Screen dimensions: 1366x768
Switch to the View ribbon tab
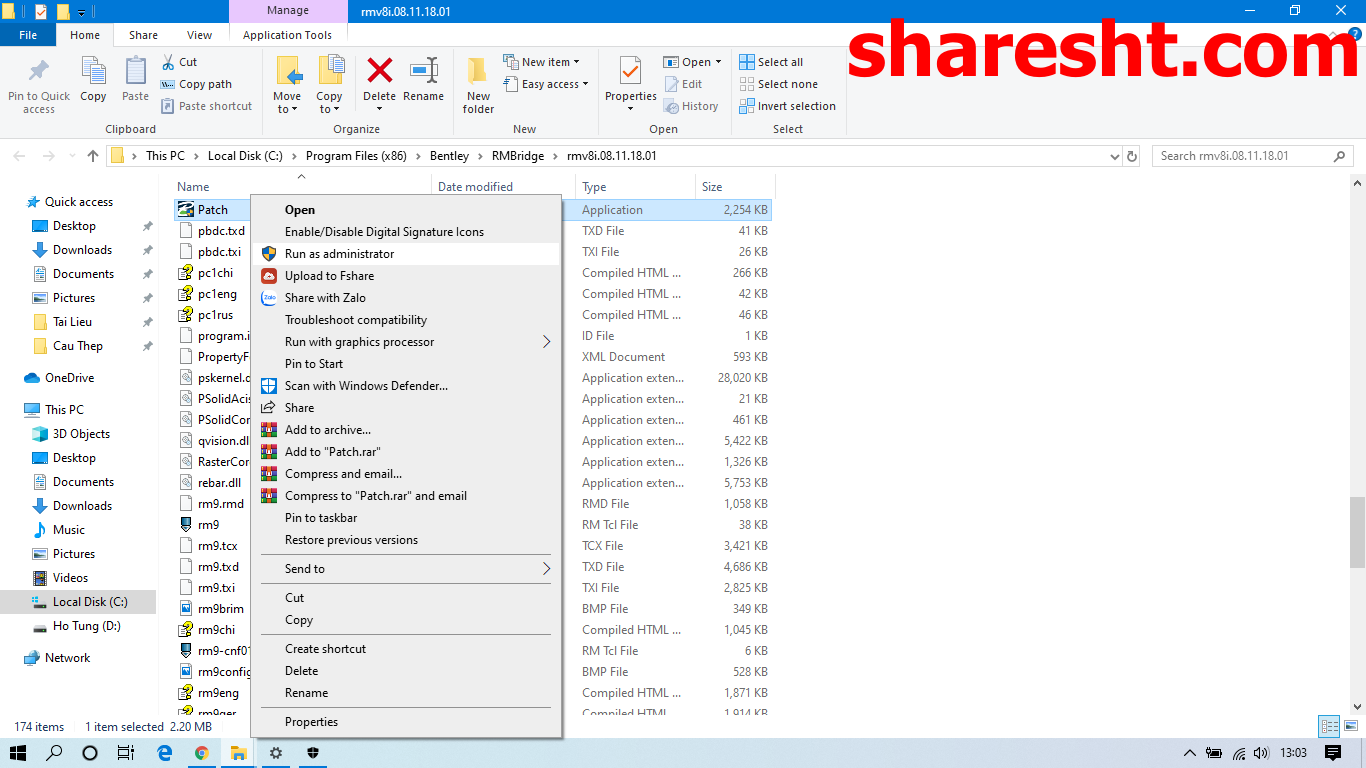[199, 35]
